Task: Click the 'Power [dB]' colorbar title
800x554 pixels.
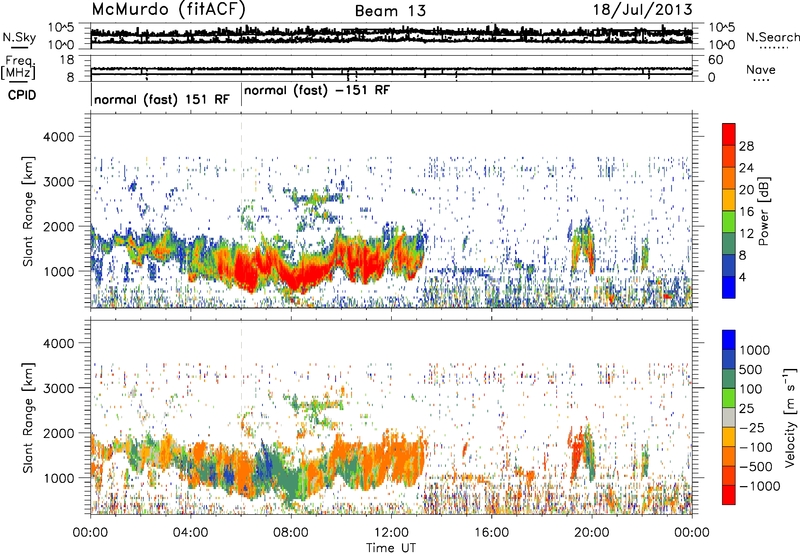Action: [x=763, y=211]
